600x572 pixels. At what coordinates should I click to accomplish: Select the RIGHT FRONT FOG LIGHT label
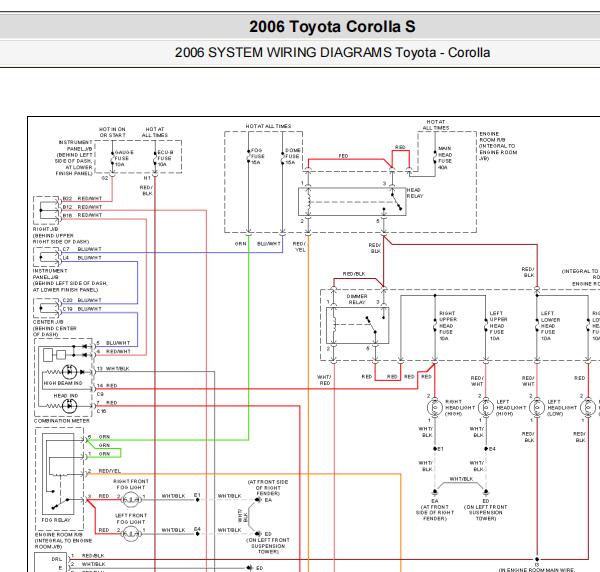point(131,484)
